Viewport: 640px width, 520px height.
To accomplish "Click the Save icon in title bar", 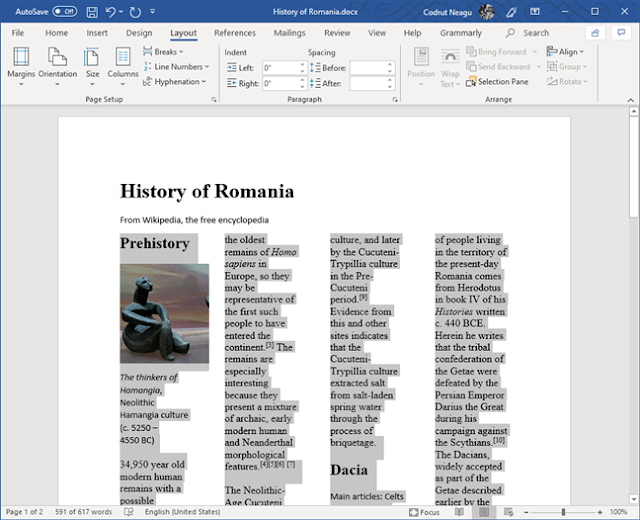I will click(92, 11).
